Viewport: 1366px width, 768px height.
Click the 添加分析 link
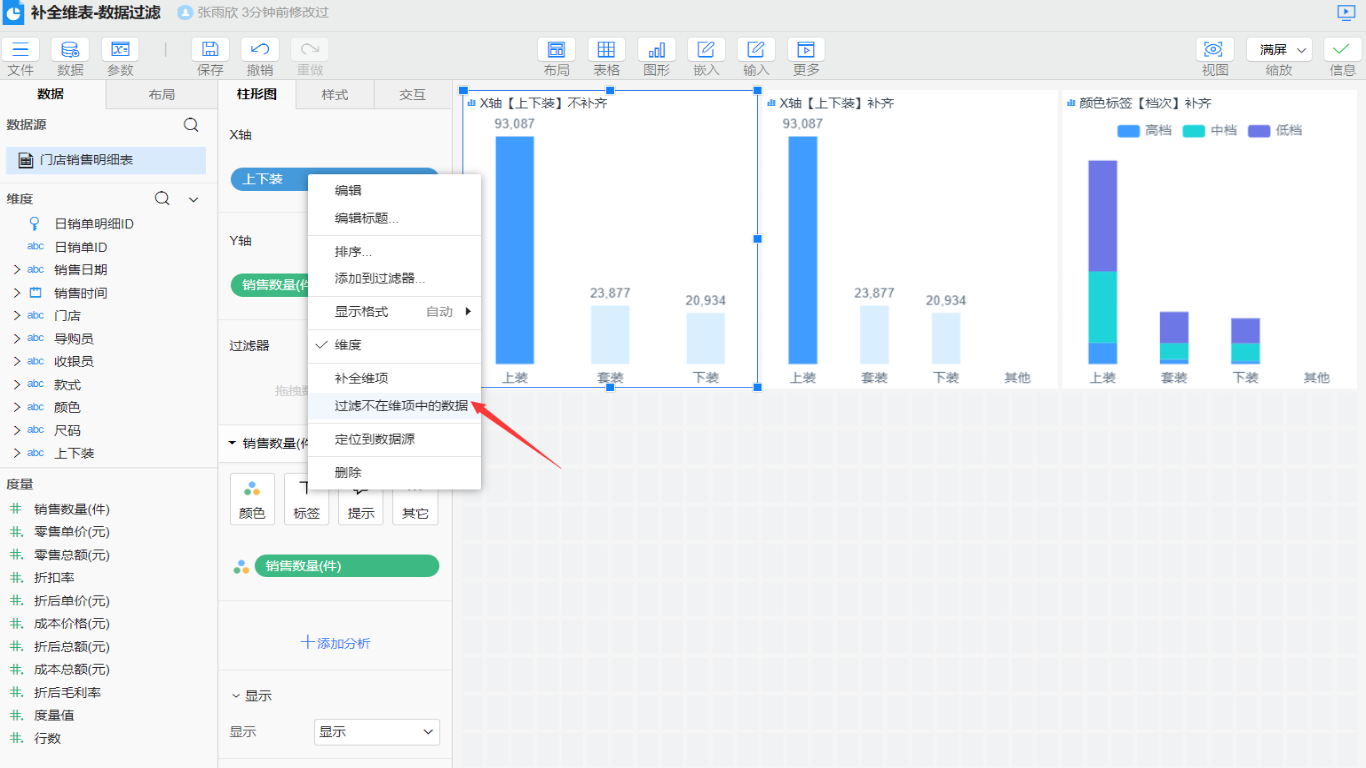click(336, 643)
